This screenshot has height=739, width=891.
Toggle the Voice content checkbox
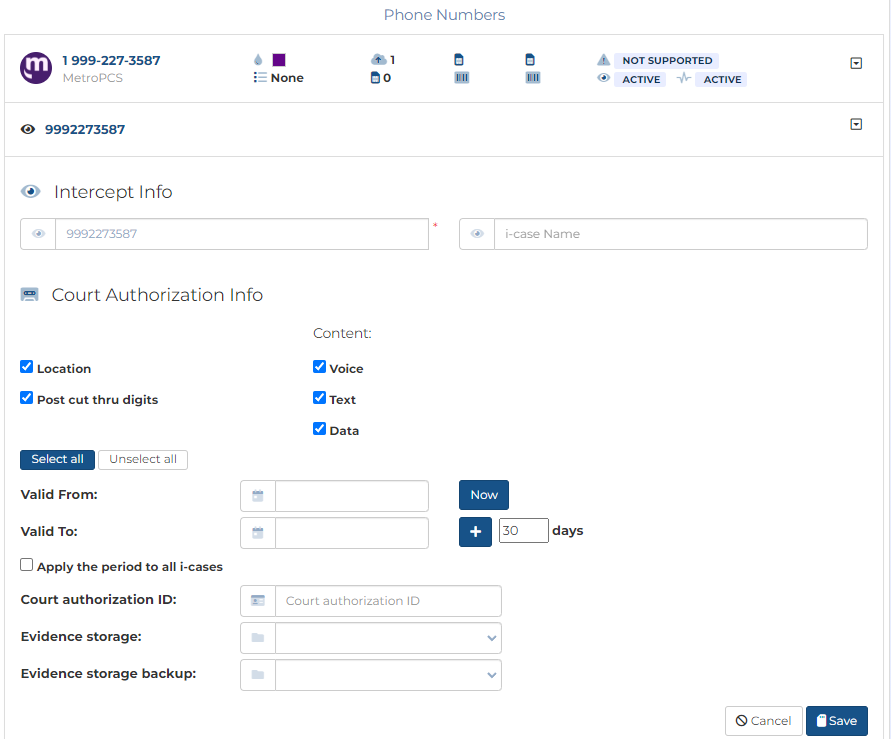[320, 367]
